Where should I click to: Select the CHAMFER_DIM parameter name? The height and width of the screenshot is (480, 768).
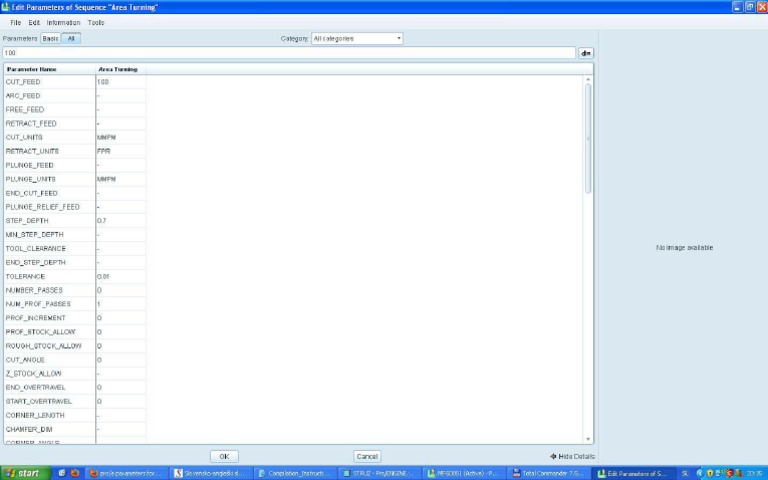point(29,429)
